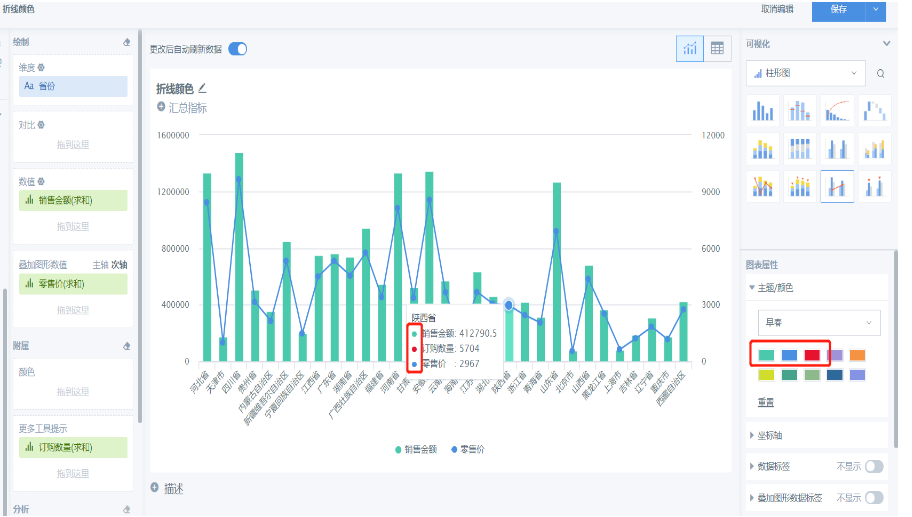Open 数值 settings gear
Viewport: 912px width, 517px height.
(41, 181)
